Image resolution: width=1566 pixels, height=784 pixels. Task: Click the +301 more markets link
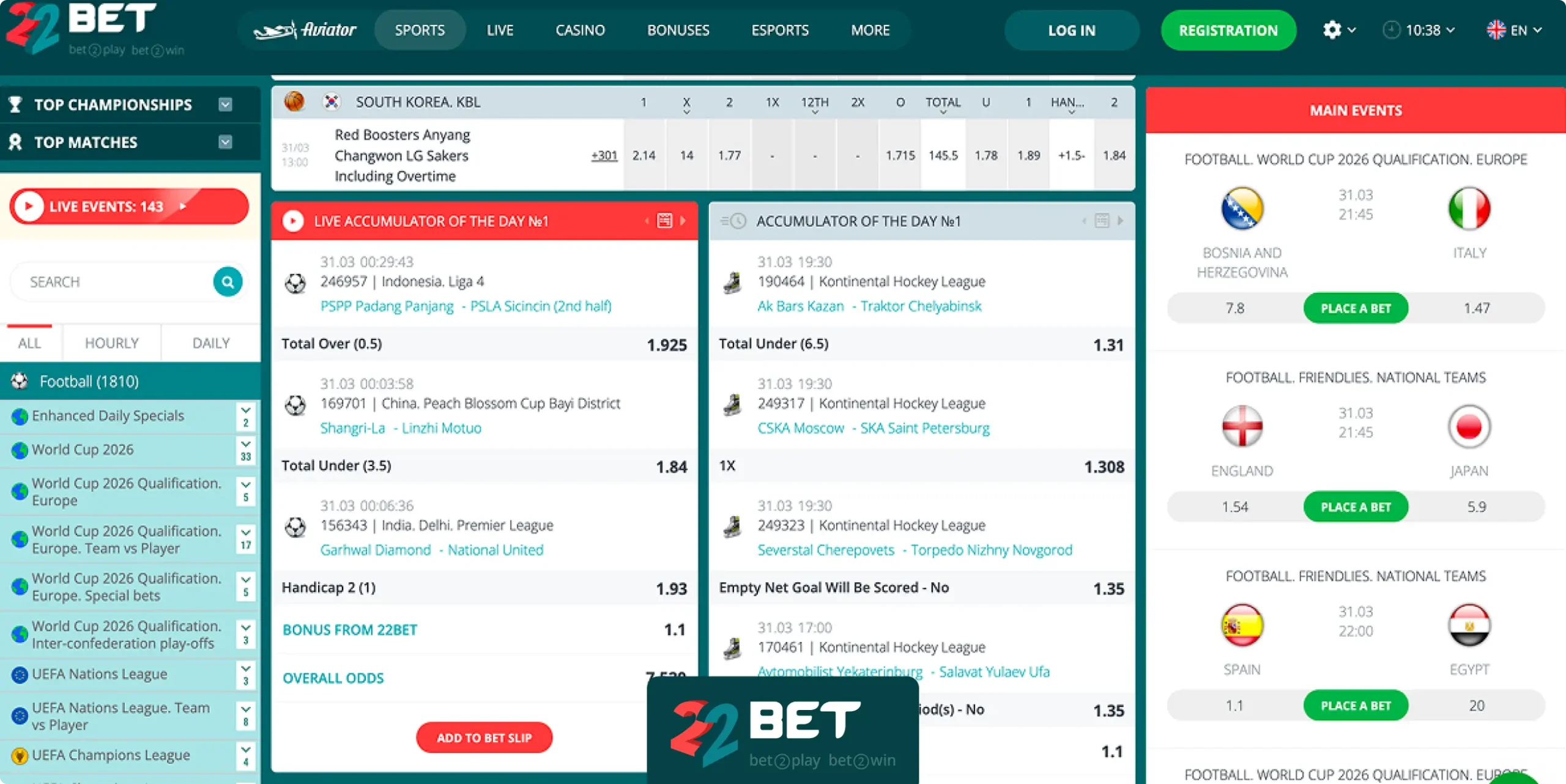tap(604, 155)
